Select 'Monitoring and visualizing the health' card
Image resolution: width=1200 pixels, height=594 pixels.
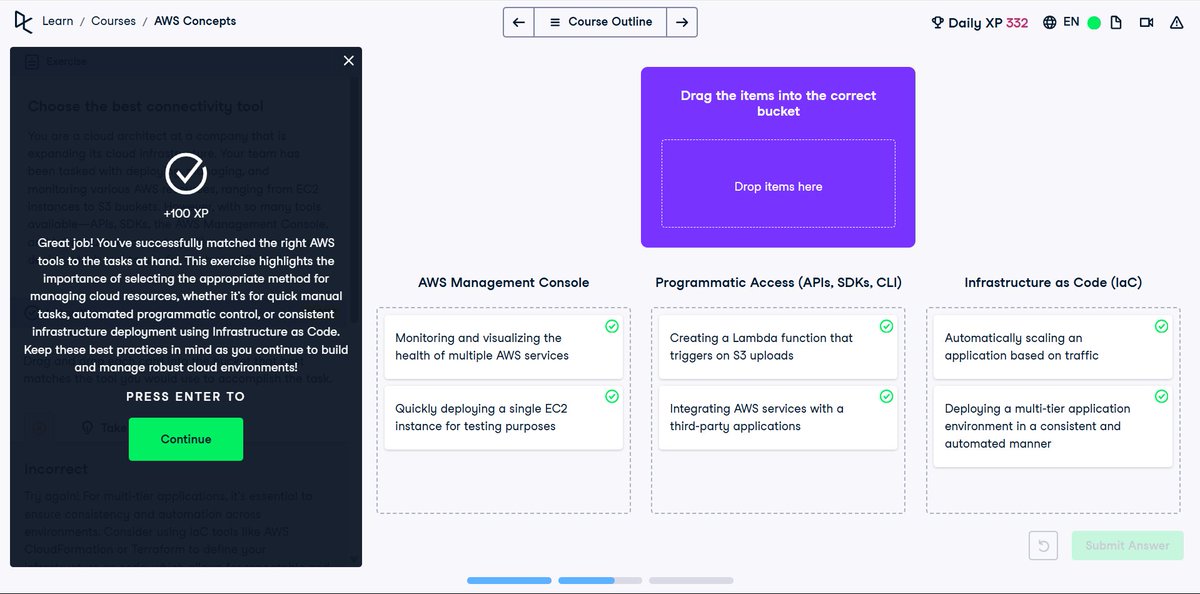(503, 347)
